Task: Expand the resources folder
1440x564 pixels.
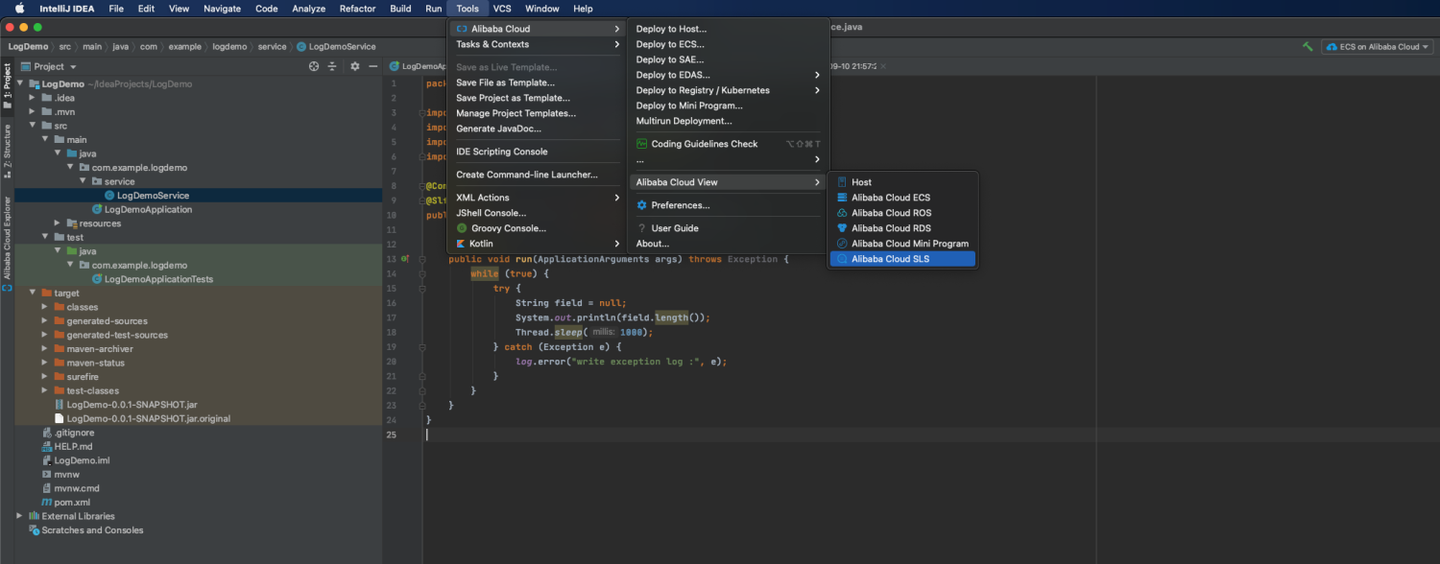Action: pyautogui.click(x=58, y=223)
